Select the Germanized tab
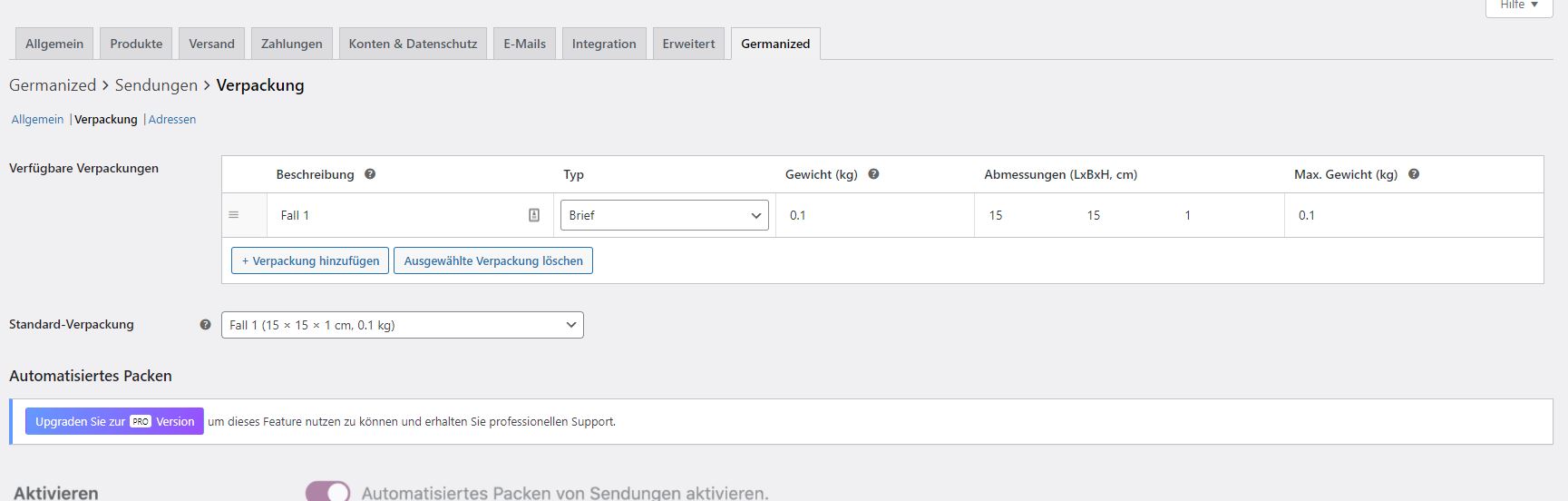Screen dimensions: 1568x501 click(775, 44)
